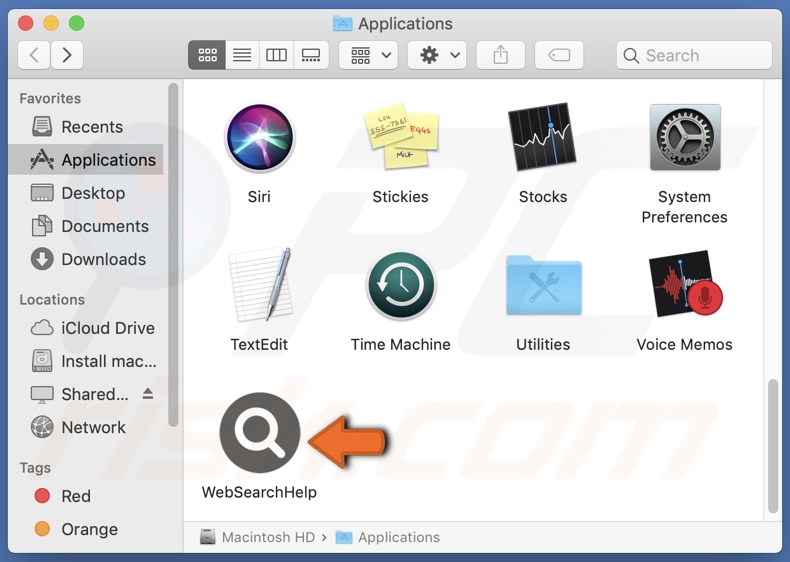Open Recents in the sidebar

[86, 127]
